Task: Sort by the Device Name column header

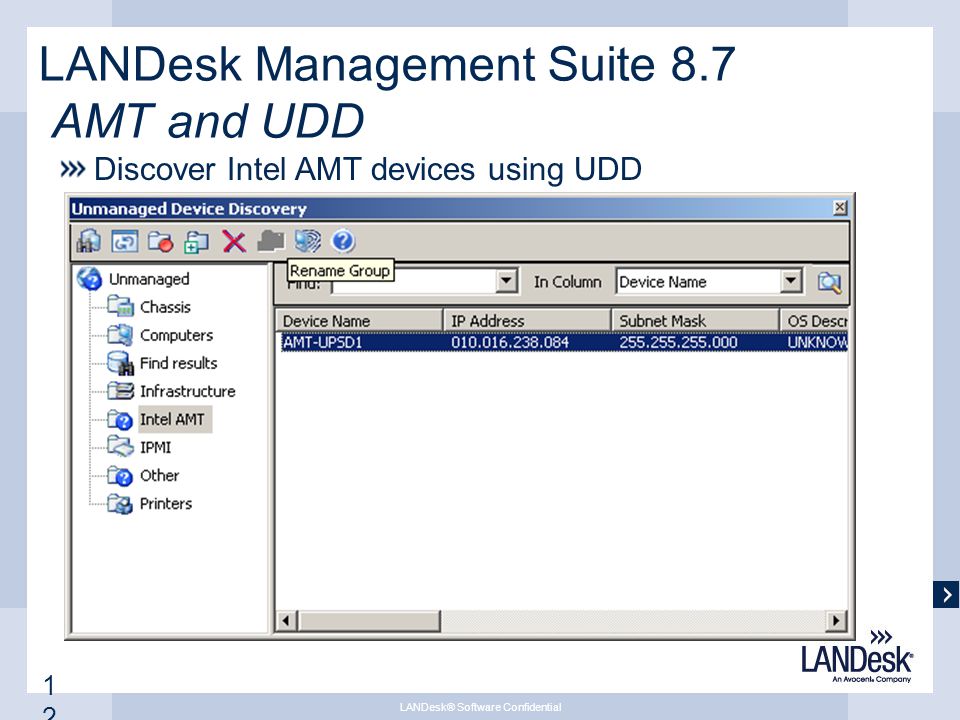Action: [359, 321]
